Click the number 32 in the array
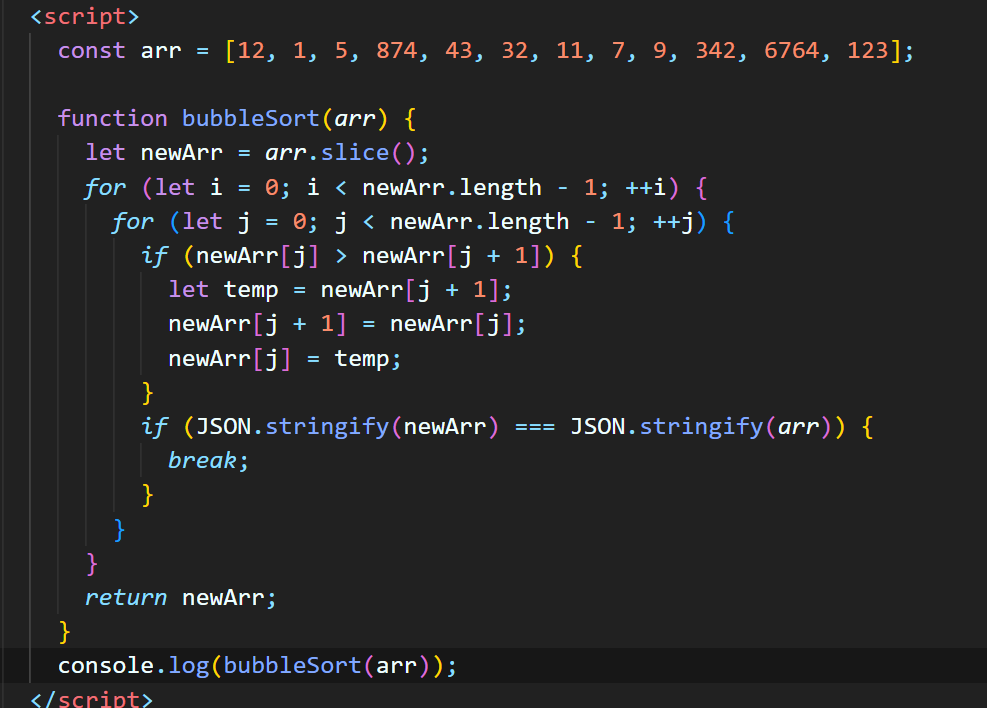 (514, 50)
